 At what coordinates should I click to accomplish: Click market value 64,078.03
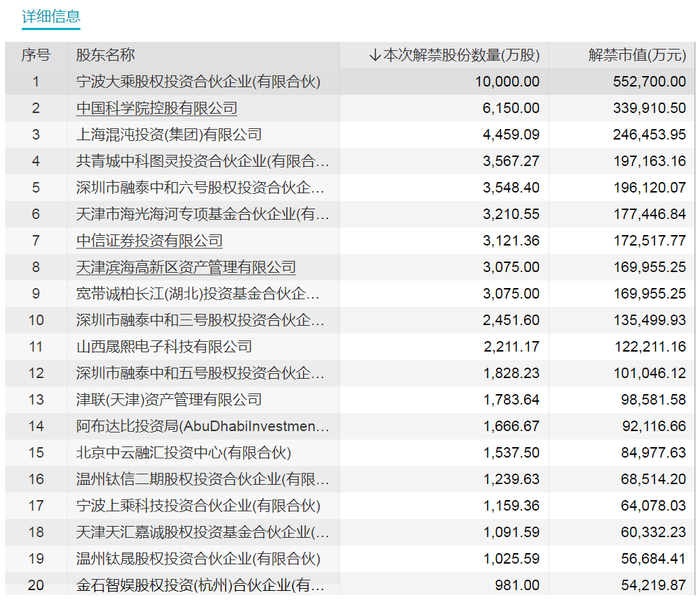tap(654, 506)
